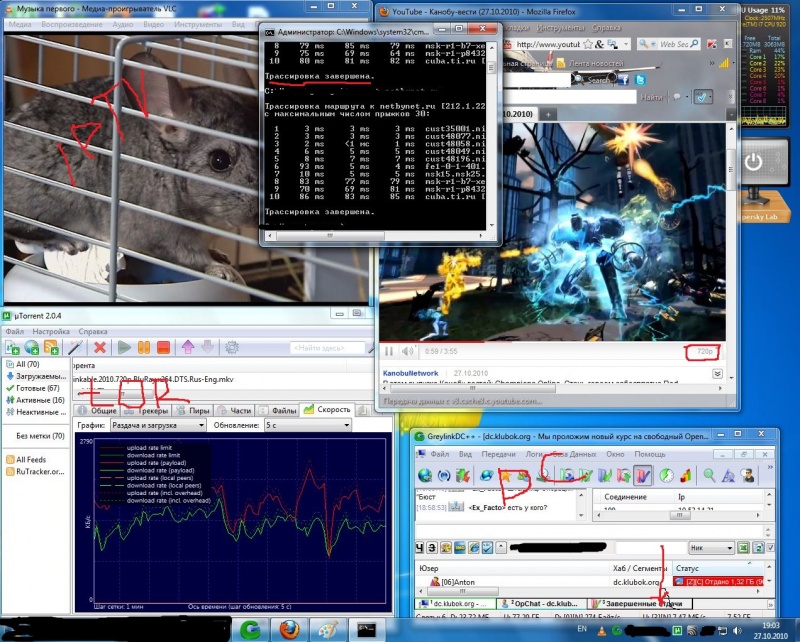800x642 pixels.
Task: Open network statistics chart icon in GreylinkDC++
Action: pos(686,476)
